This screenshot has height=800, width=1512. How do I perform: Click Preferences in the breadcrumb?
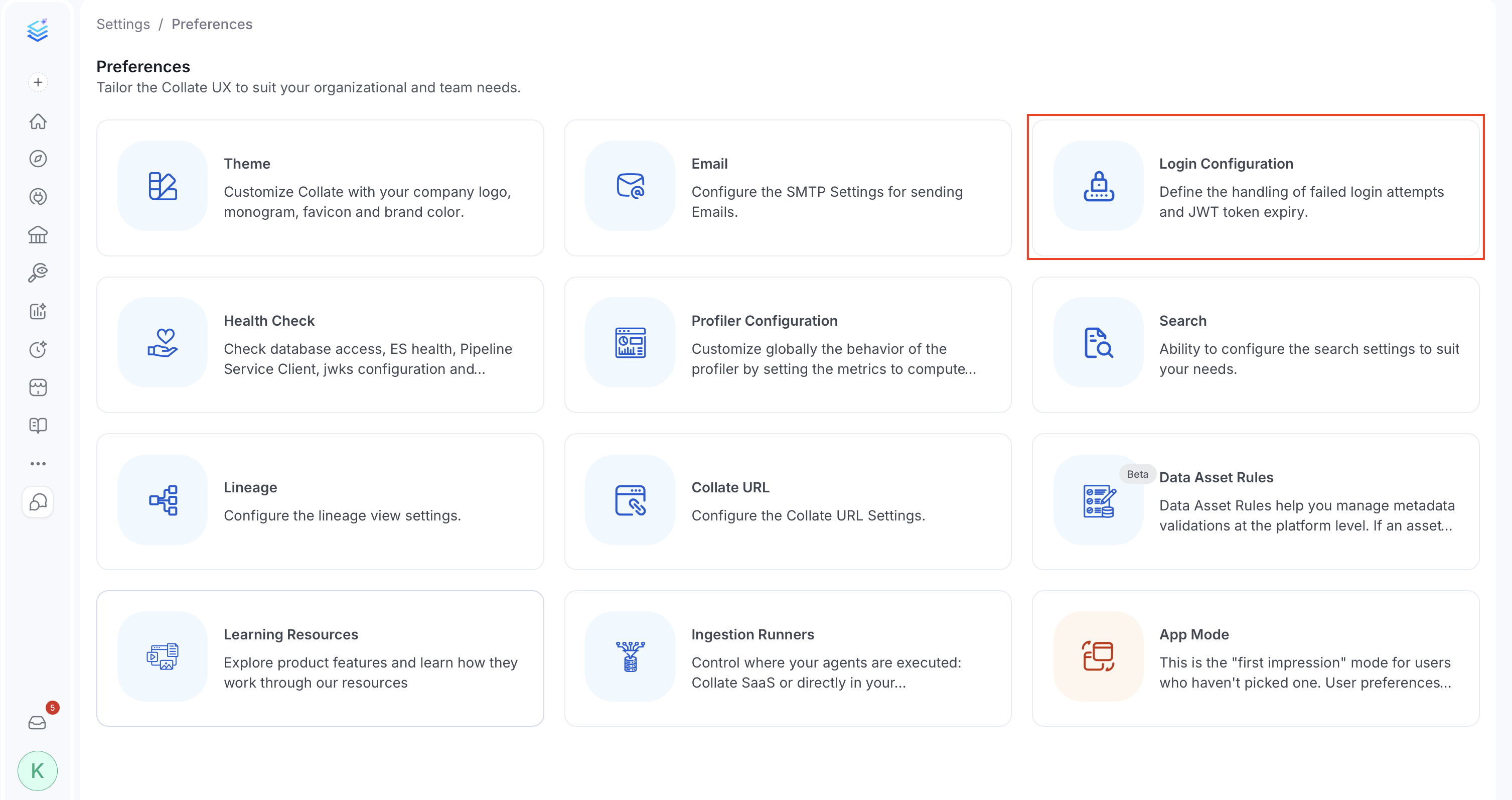[212, 24]
